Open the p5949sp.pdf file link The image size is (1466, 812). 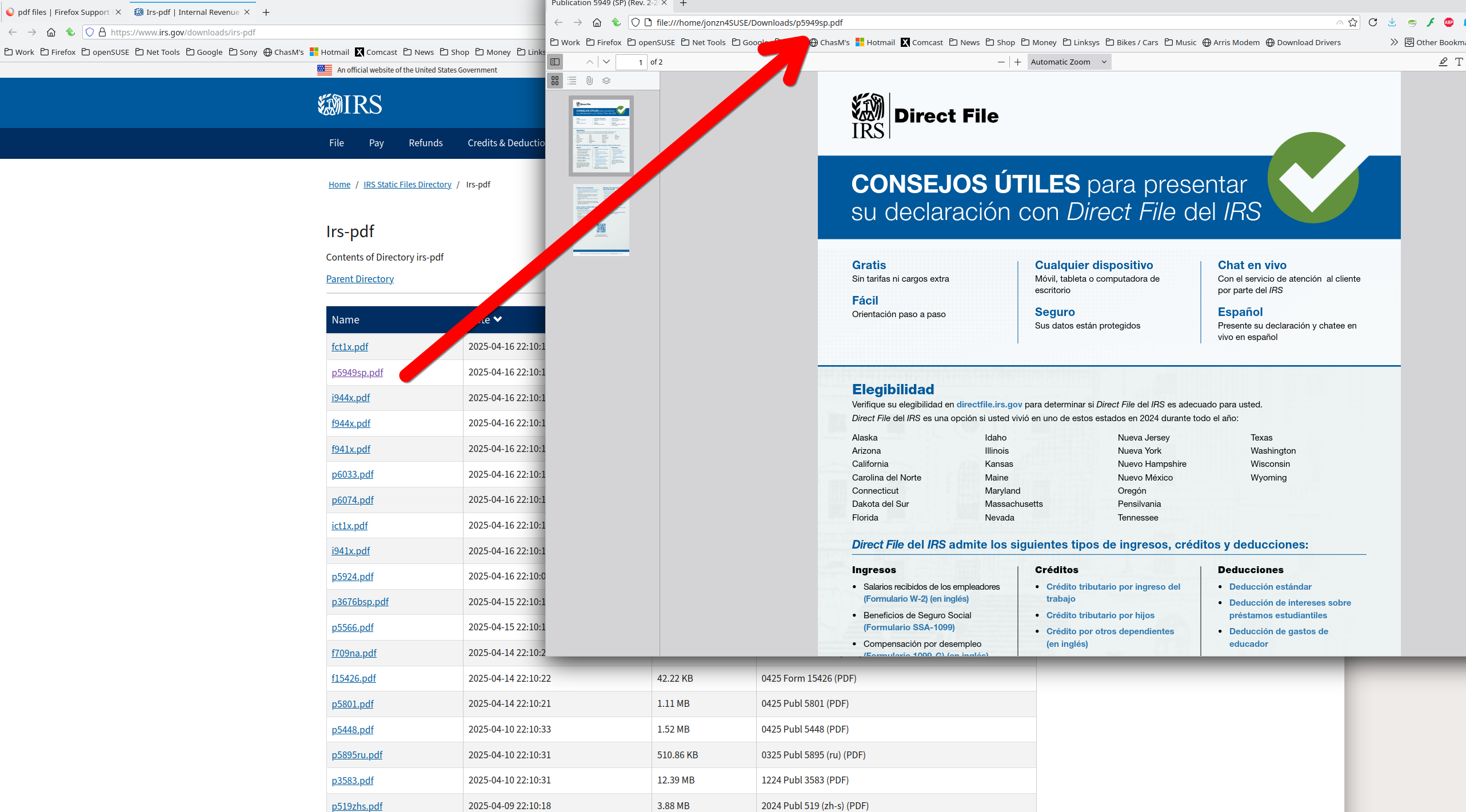(x=357, y=373)
